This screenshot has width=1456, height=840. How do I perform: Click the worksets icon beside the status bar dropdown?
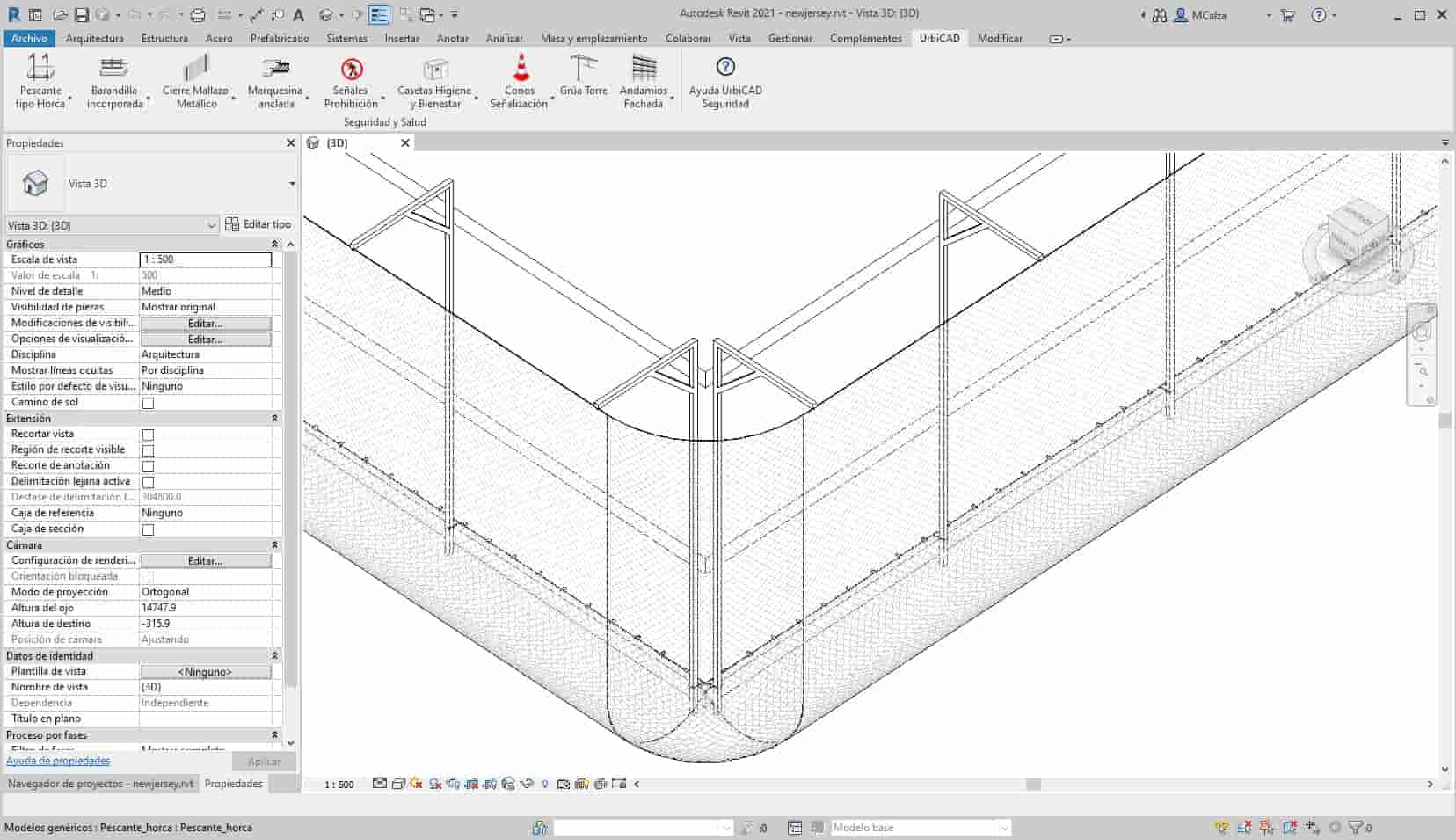(x=540, y=828)
